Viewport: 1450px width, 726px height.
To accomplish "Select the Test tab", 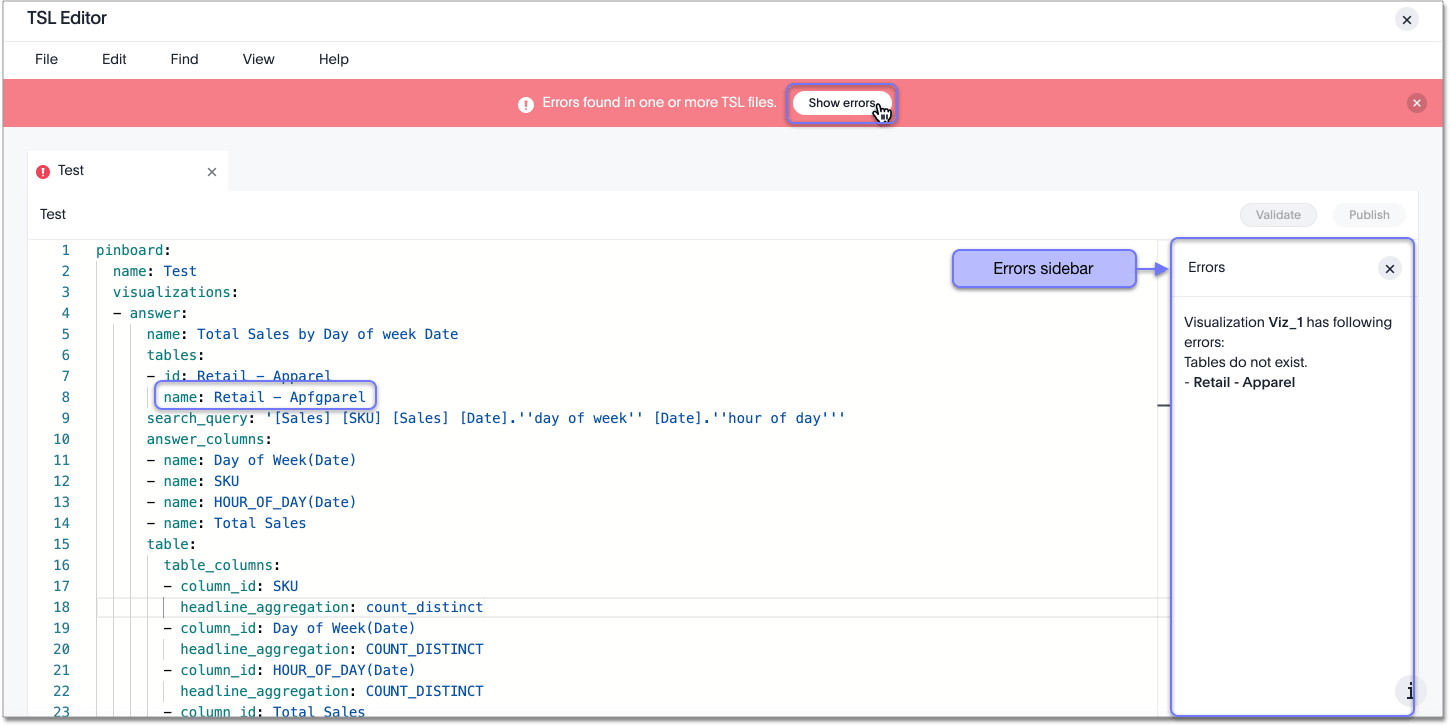I will [70, 170].
